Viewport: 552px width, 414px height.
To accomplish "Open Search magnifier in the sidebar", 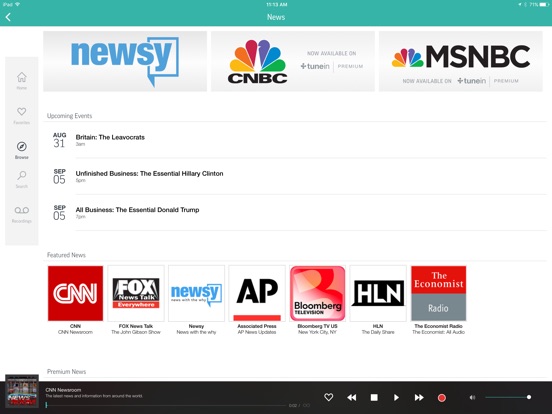I will [x=21, y=179].
